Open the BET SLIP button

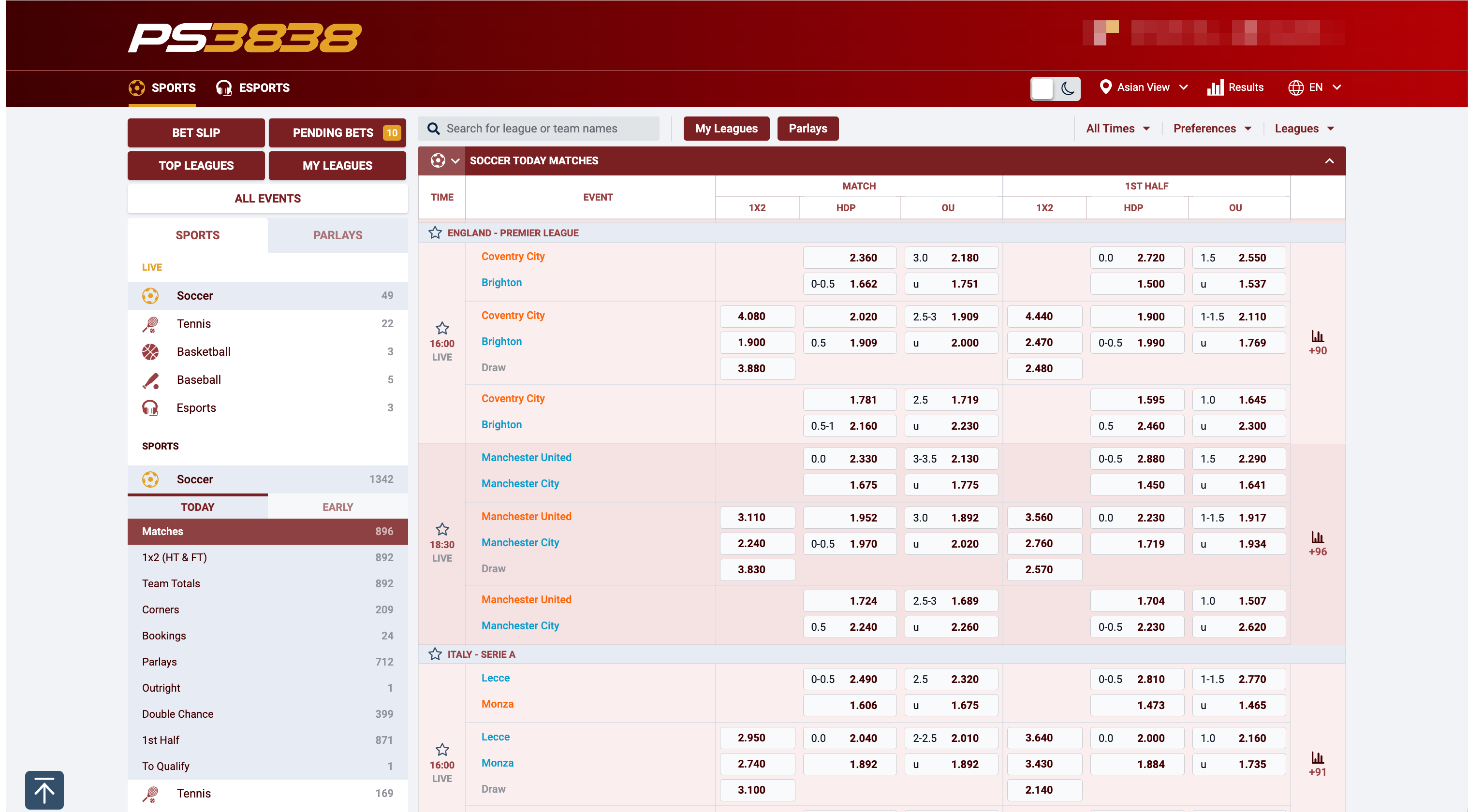[196, 133]
